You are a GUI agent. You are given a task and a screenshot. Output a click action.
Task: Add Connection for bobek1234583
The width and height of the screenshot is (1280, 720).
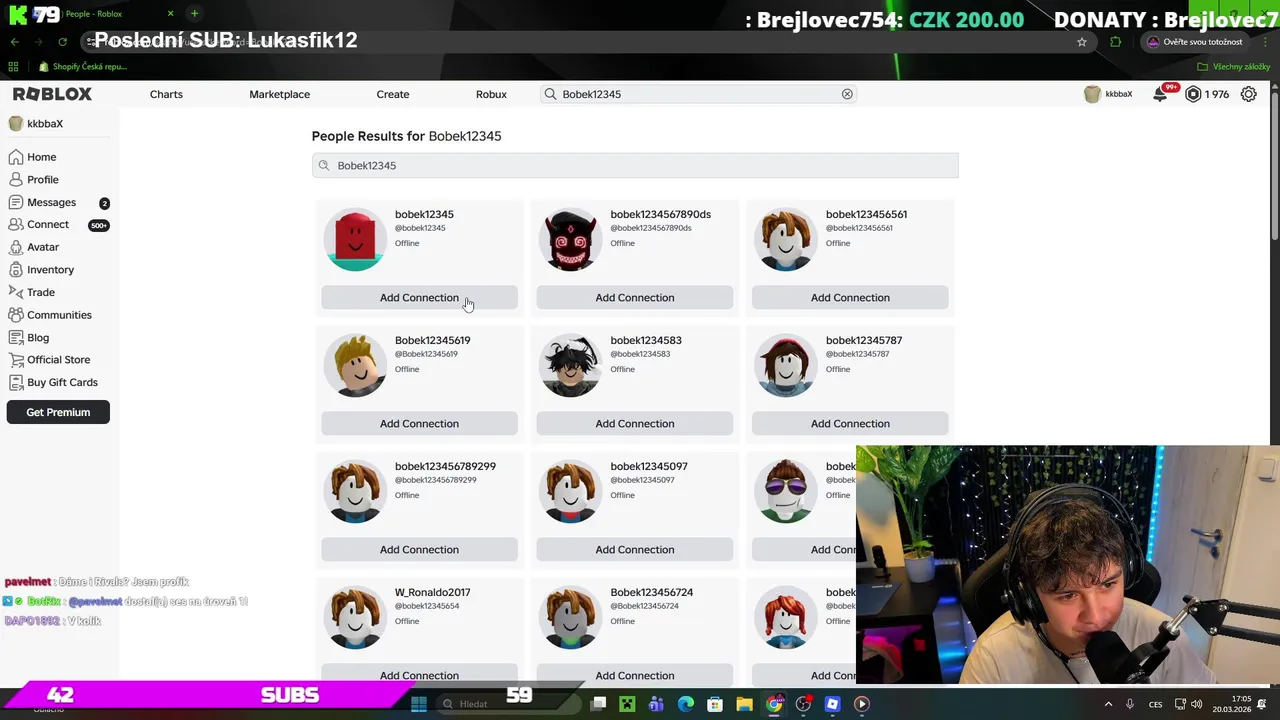pyautogui.click(x=635, y=424)
